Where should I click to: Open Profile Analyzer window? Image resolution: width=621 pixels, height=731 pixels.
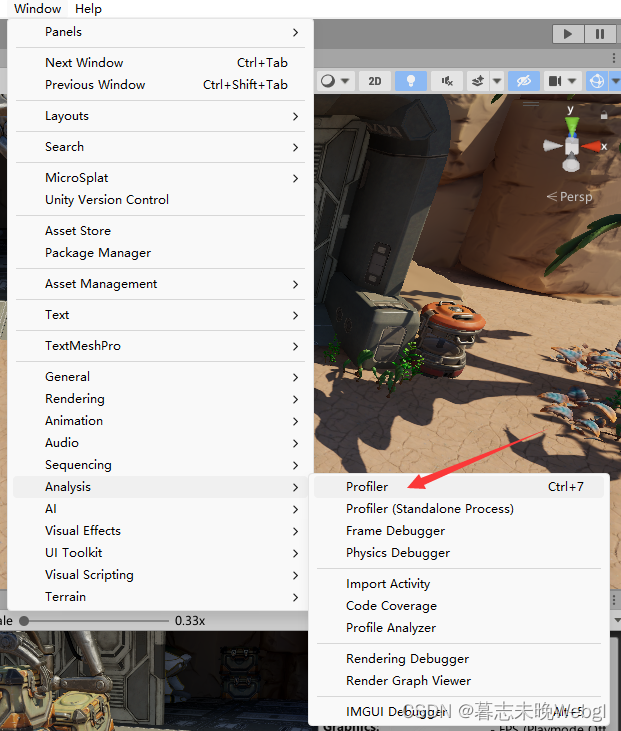pyautogui.click(x=459, y=628)
